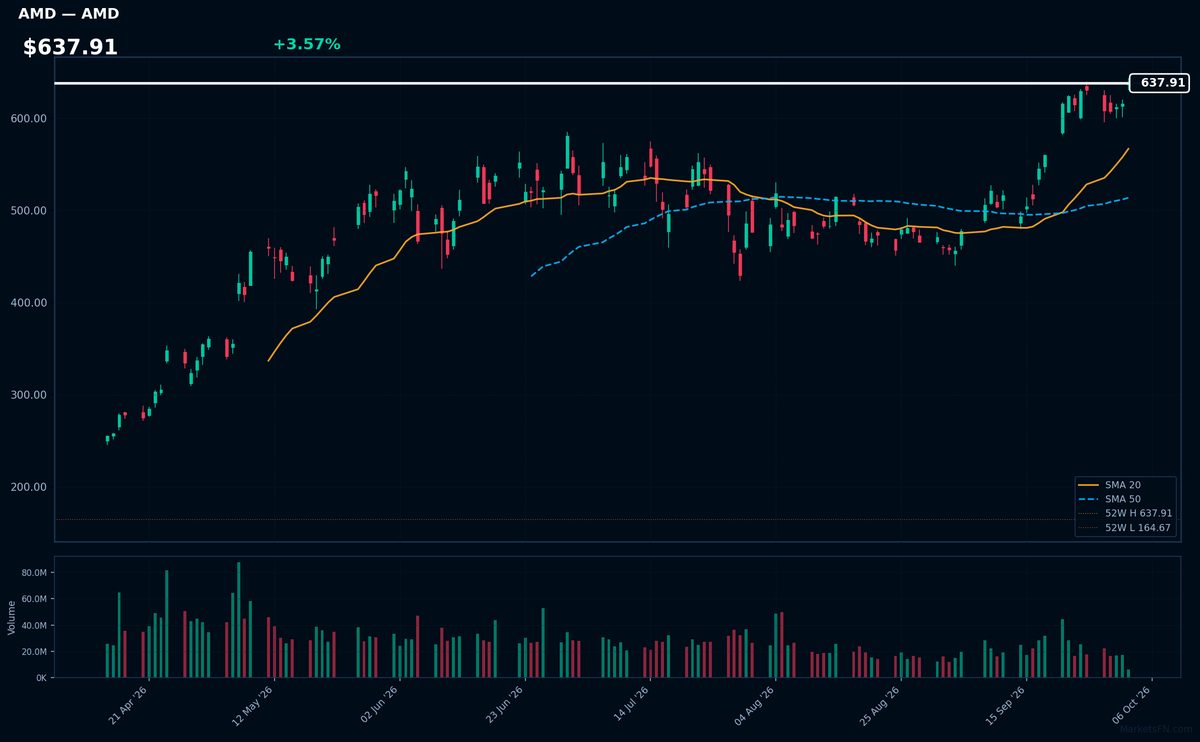Screen dimensions: 1200x742
Task: Click the 500.00 price axis label
Action: [28, 211]
